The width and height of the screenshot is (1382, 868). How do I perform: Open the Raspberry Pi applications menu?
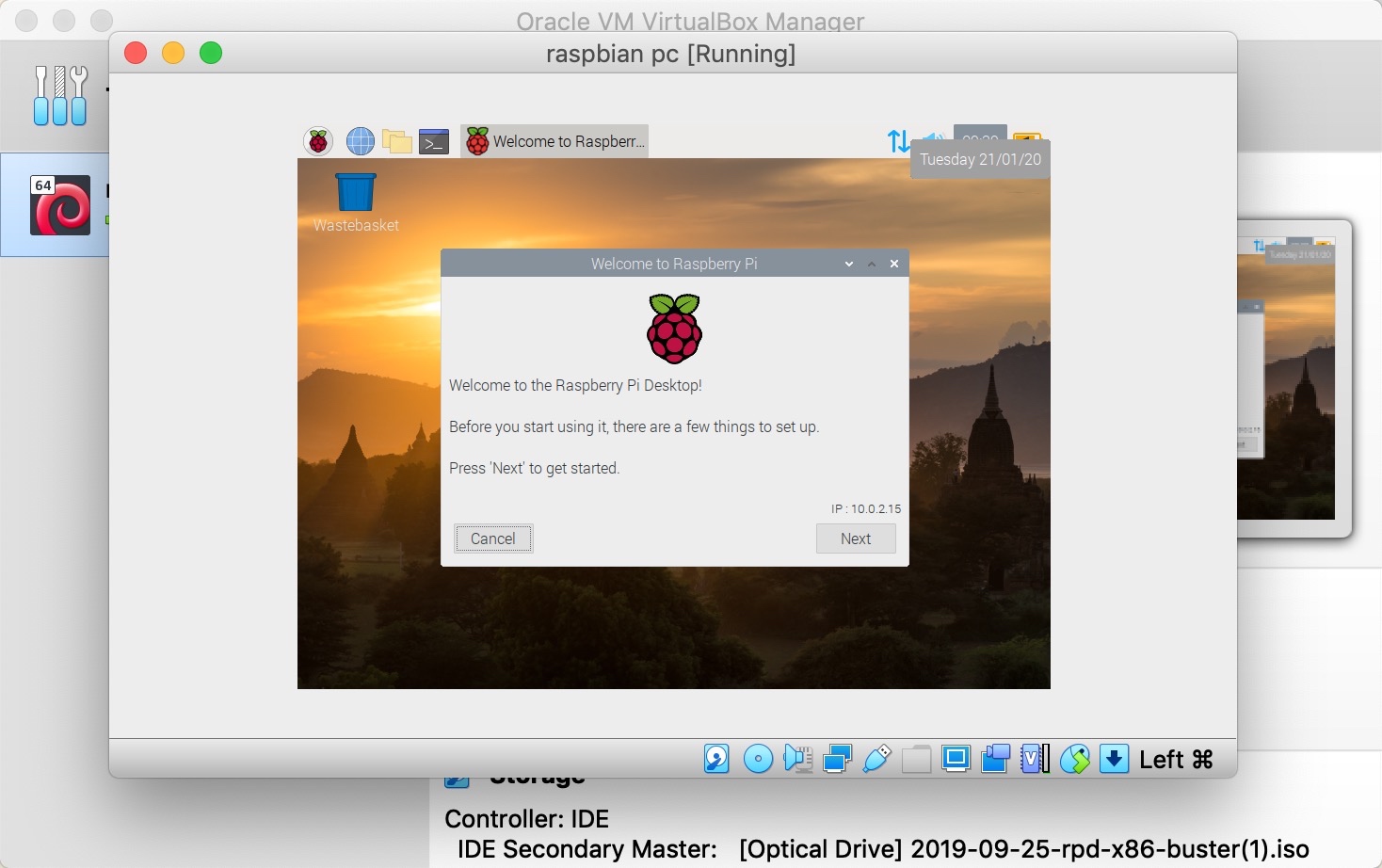pos(318,141)
